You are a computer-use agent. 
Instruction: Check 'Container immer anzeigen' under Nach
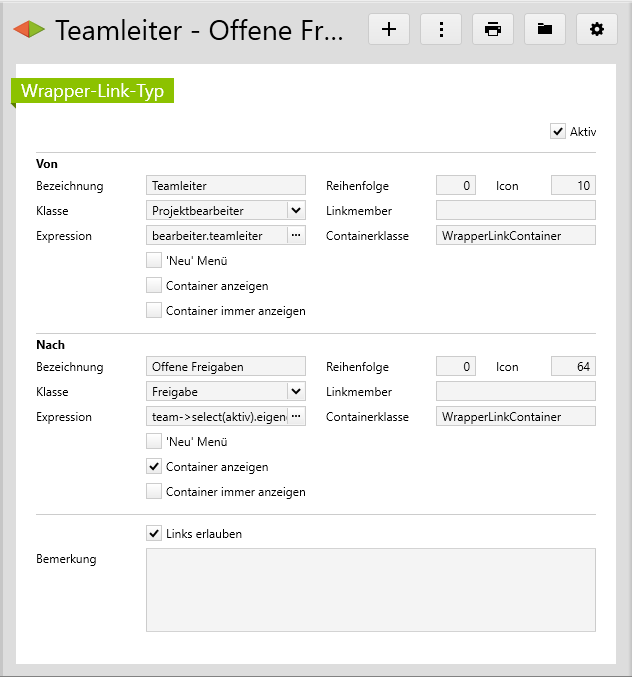click(x=154, y=491)
